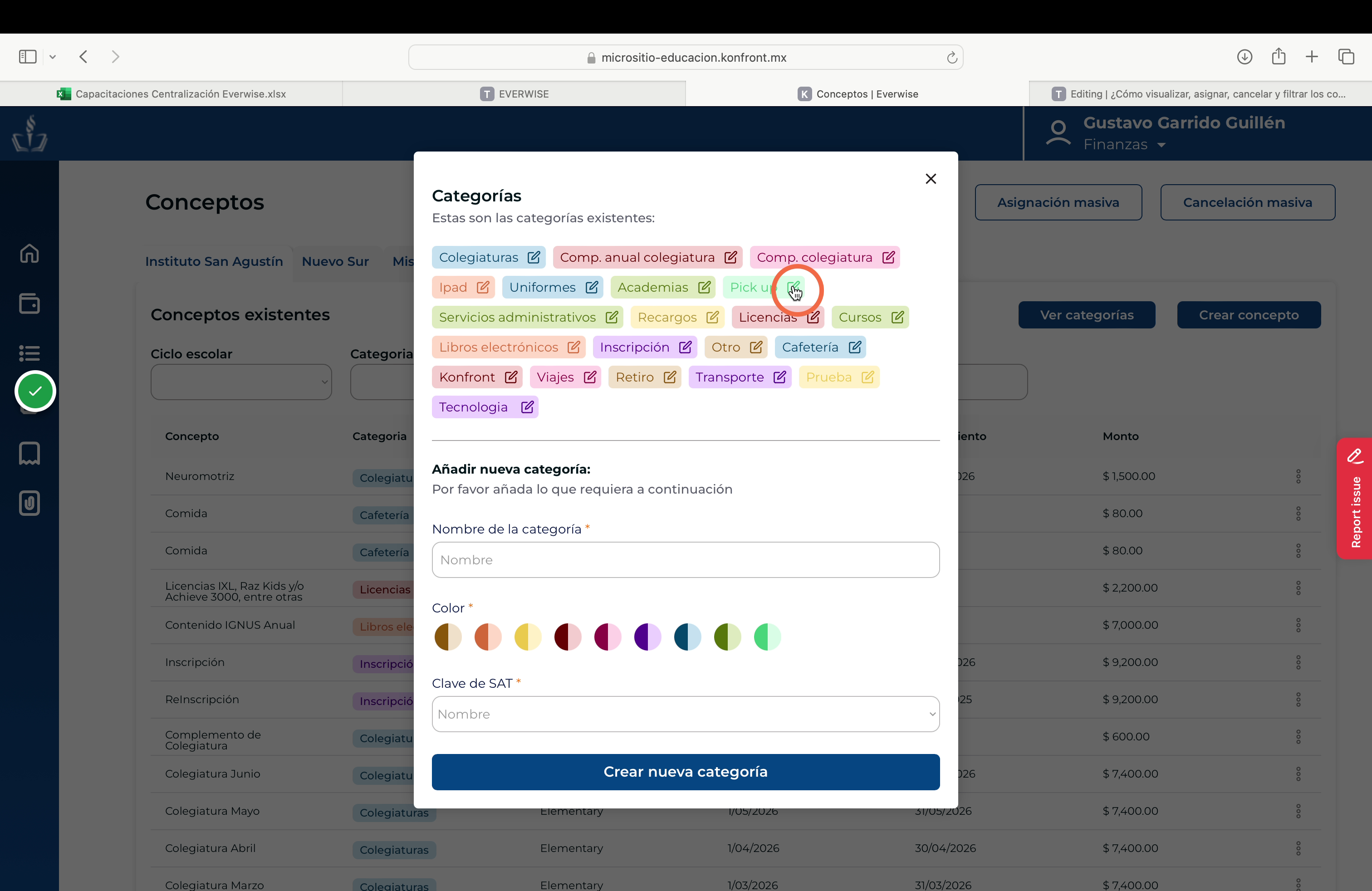Edit the Colegiaturas category via pencil icon
Image resolution: width=1372 pixels, height=891 pixels.
tap(534, 257)
